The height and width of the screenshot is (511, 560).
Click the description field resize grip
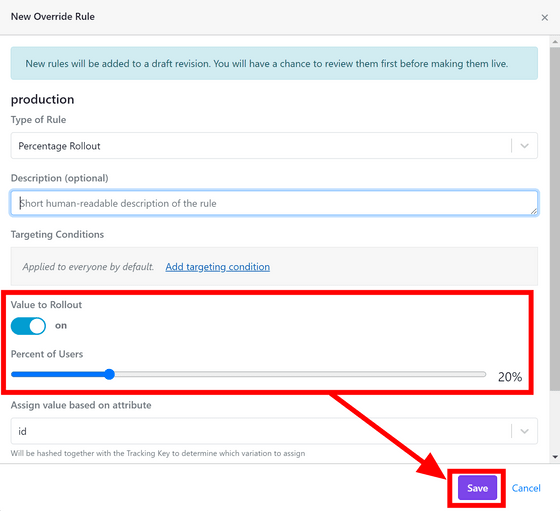[x=534, y=211]
